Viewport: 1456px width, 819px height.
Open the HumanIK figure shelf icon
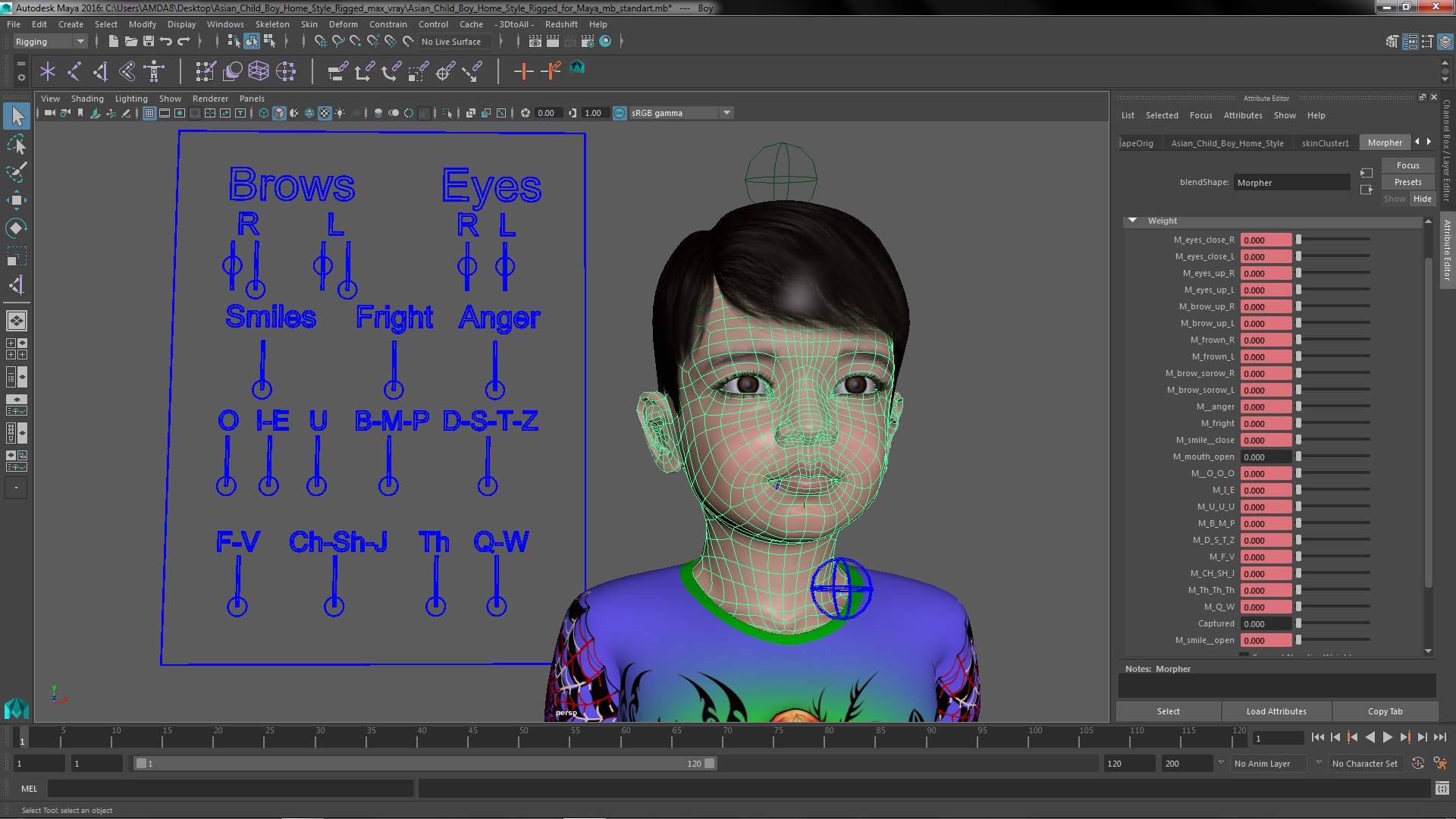[154, 71]
